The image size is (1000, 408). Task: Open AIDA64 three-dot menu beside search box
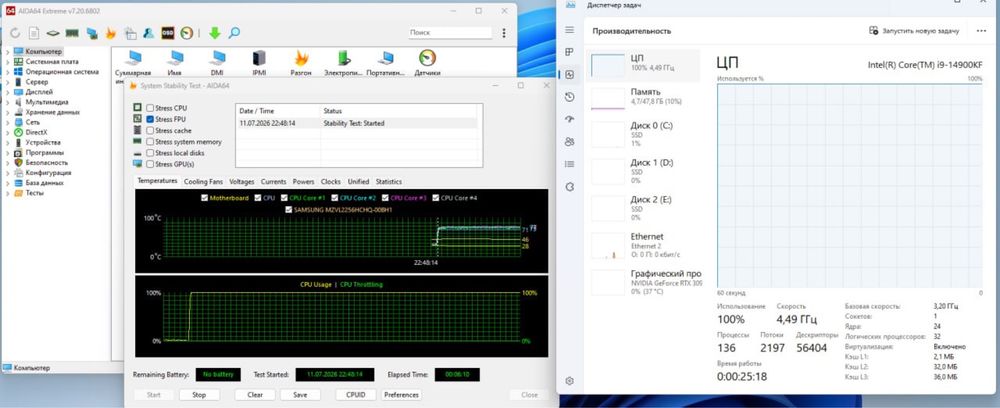504,33
